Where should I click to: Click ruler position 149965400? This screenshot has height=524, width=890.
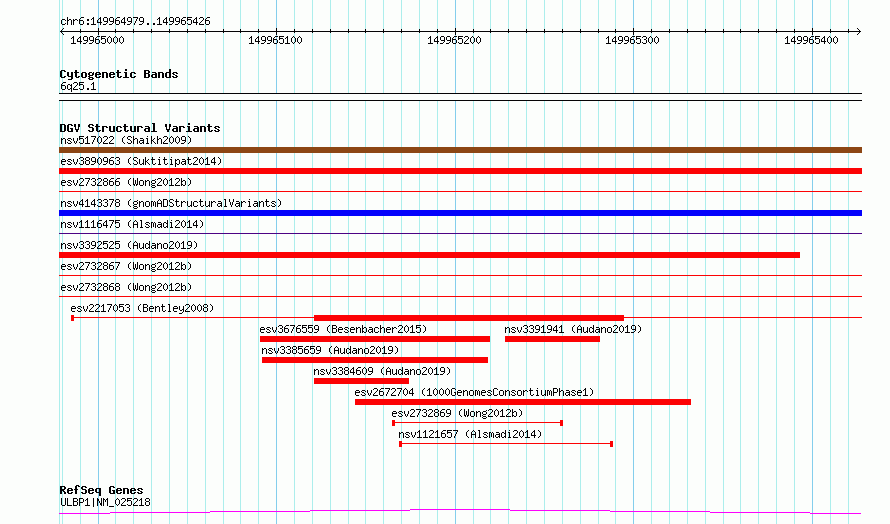click(811, 40)
